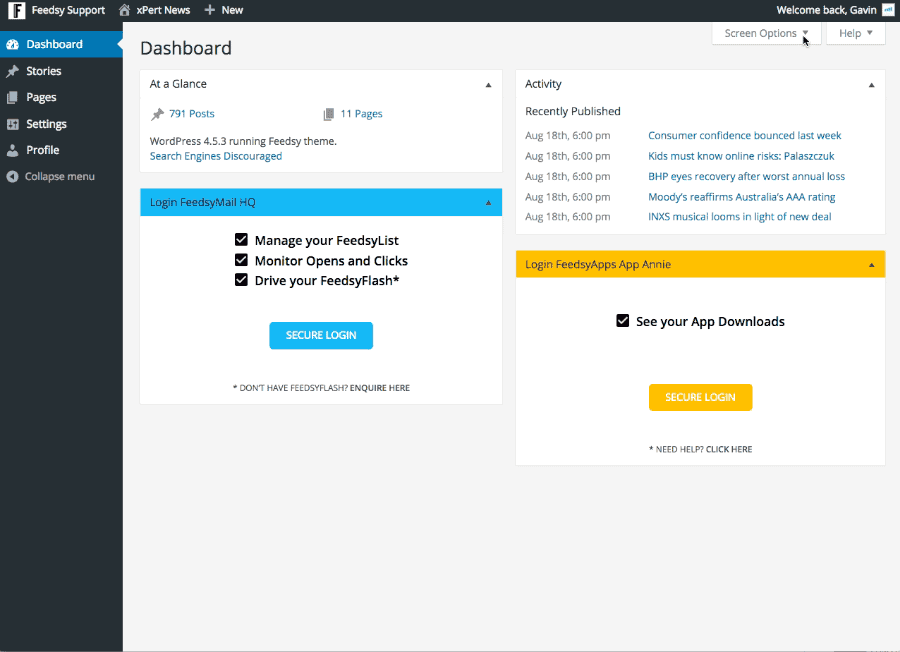Click the At a Glance panel title
The image size is (900, 652).
[178, 84]
